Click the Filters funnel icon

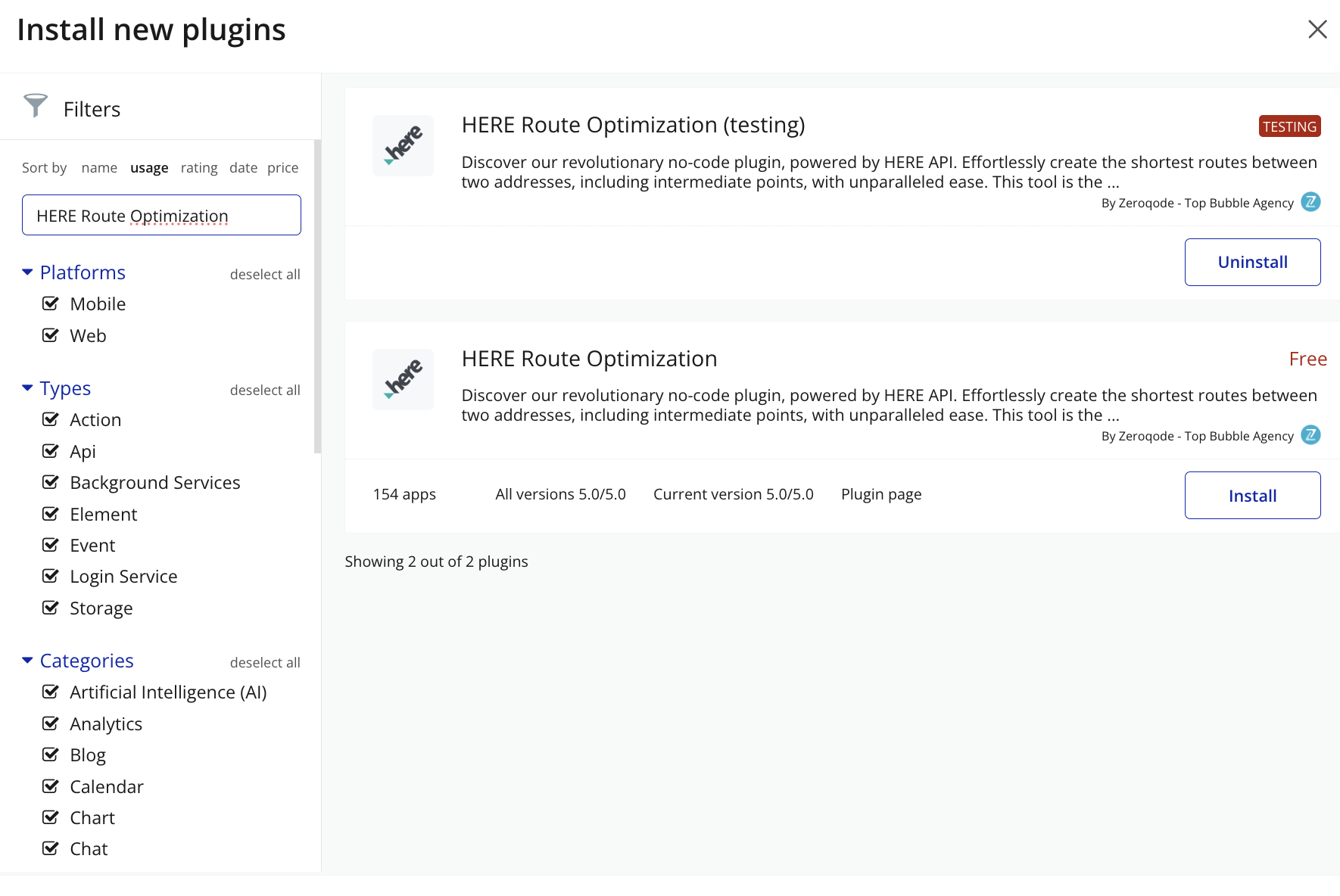tap(36, 106)
